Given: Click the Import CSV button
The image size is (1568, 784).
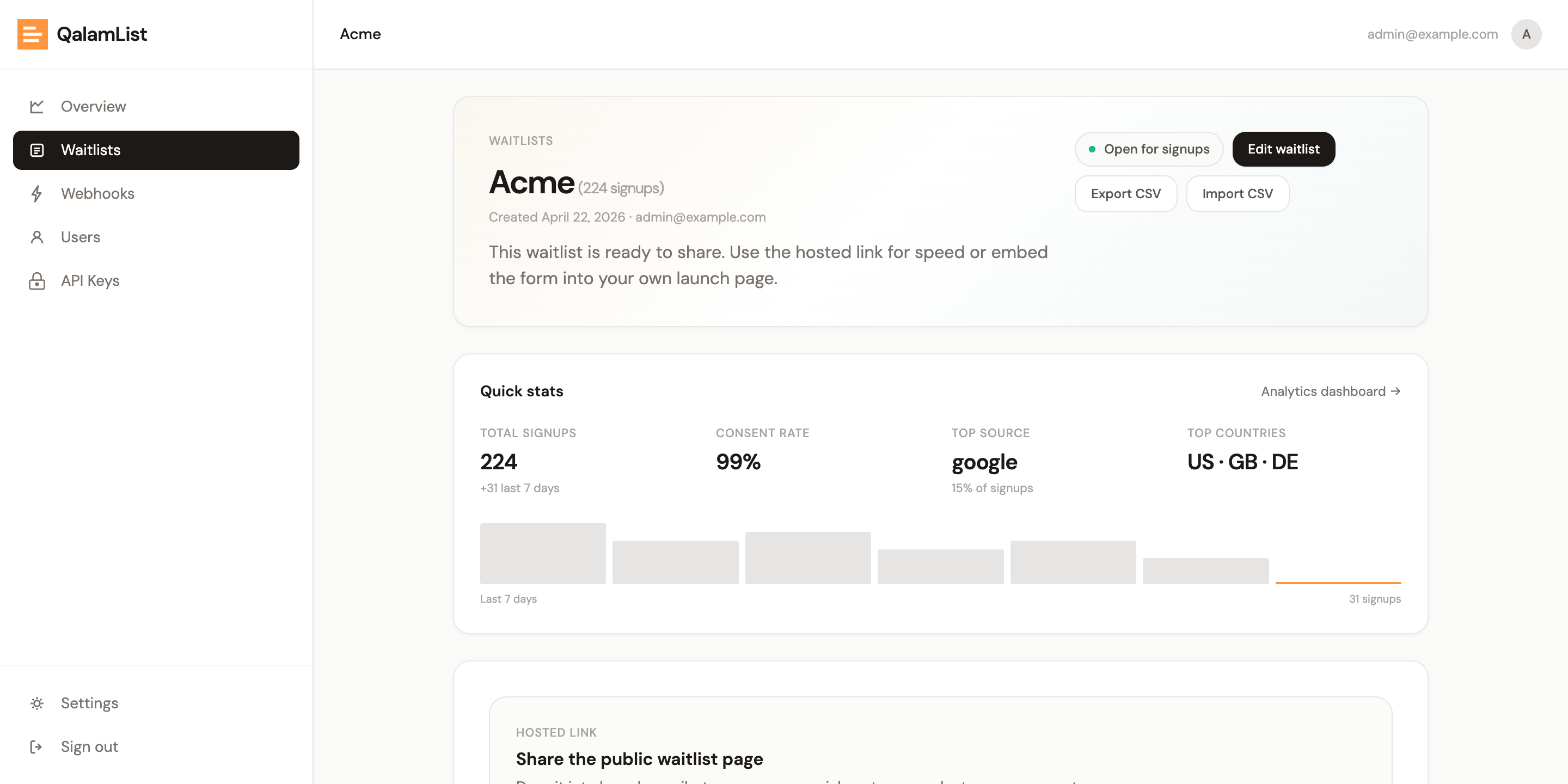Looking at the screenshot, I should pos(1237,194).
